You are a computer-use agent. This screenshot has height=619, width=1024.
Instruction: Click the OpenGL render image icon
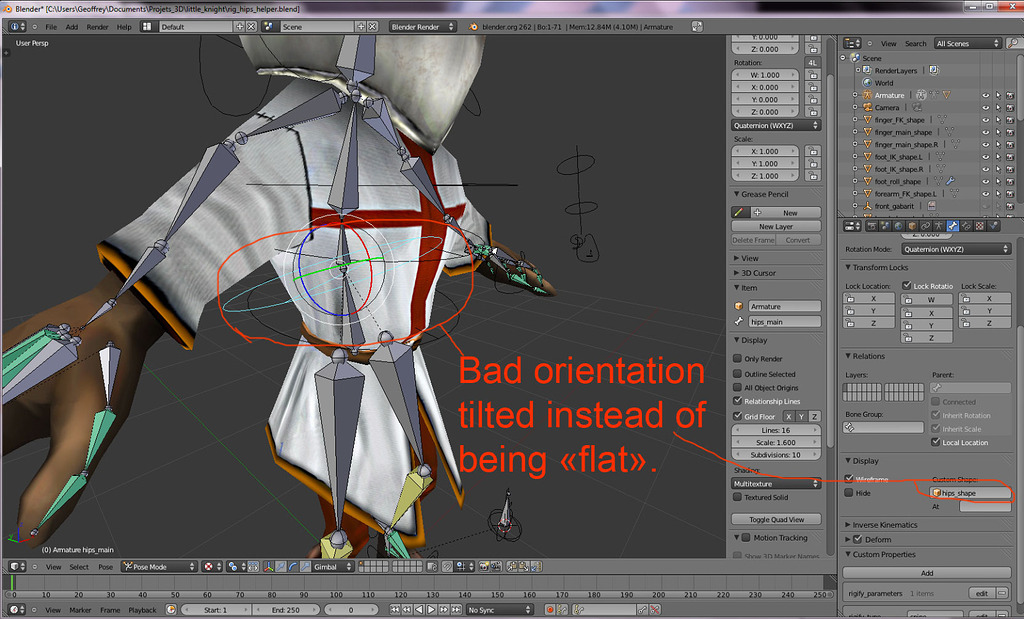[x=484, y=566]
